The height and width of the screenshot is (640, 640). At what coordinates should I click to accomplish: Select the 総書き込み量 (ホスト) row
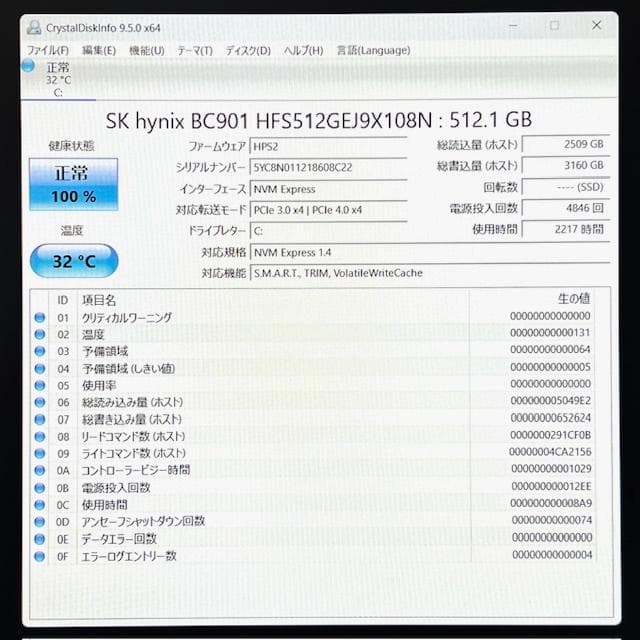pos(313,419)
